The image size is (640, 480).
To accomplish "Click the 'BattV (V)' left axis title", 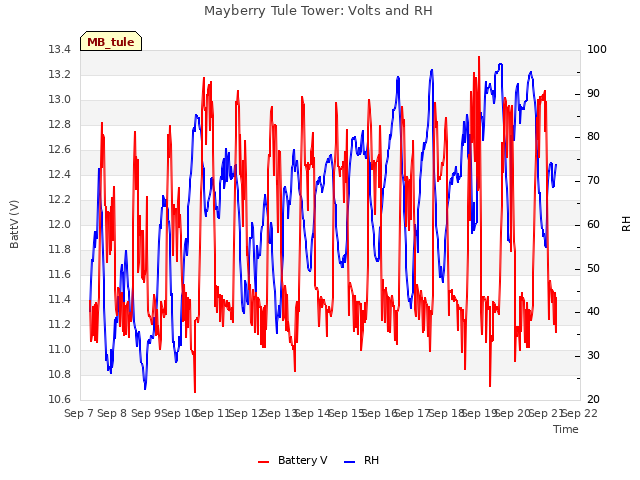I will coord(14,224).
